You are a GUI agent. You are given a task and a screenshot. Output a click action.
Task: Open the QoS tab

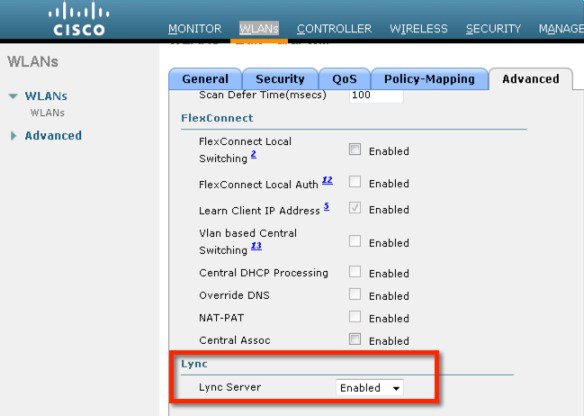click(345, 79)
